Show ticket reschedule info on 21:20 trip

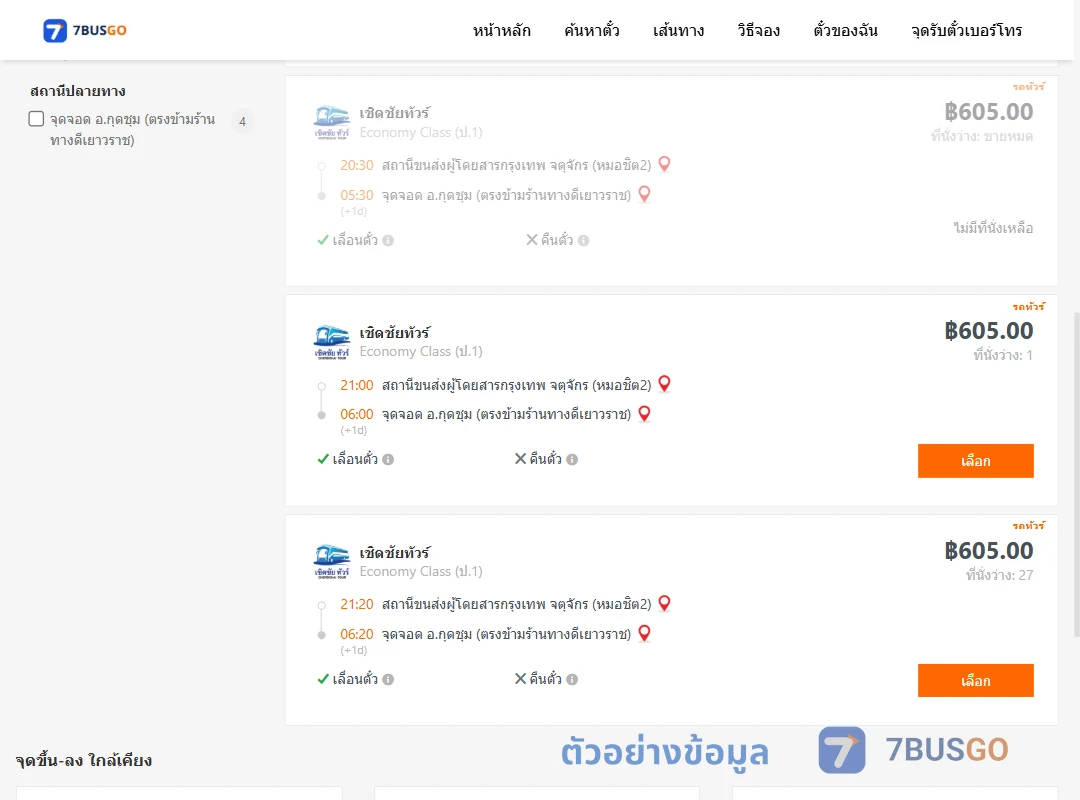pos(388,679)
